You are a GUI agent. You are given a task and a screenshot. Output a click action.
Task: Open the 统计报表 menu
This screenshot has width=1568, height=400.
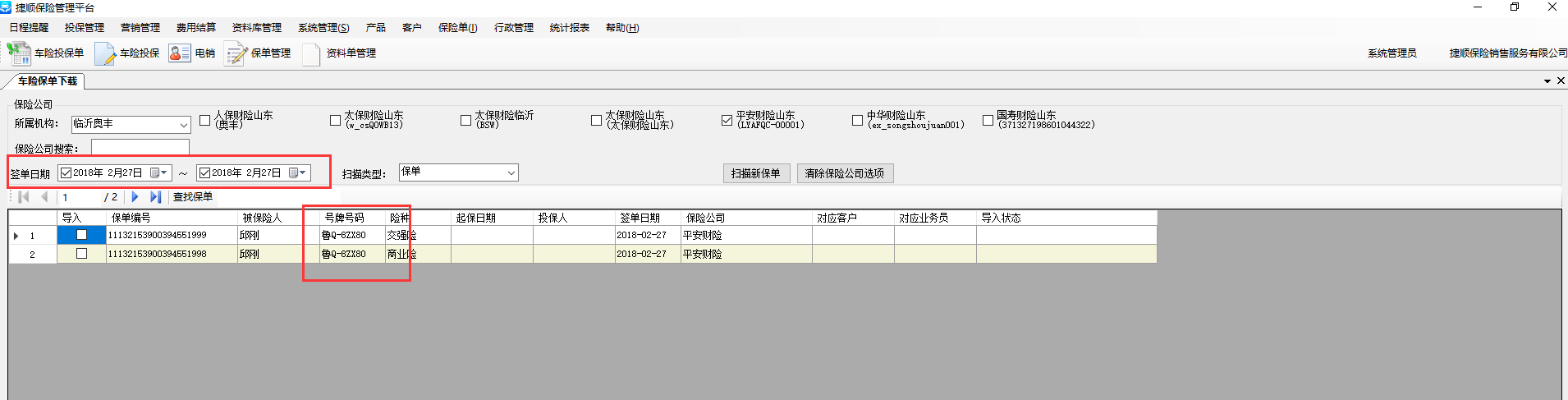coord(570,28)
